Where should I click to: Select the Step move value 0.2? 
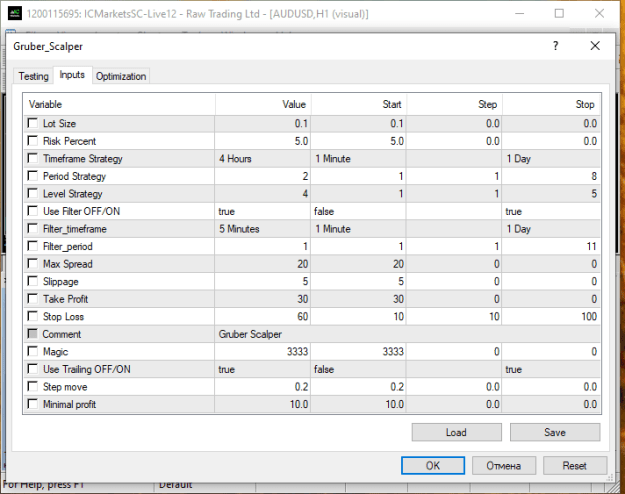coord(263,387)
